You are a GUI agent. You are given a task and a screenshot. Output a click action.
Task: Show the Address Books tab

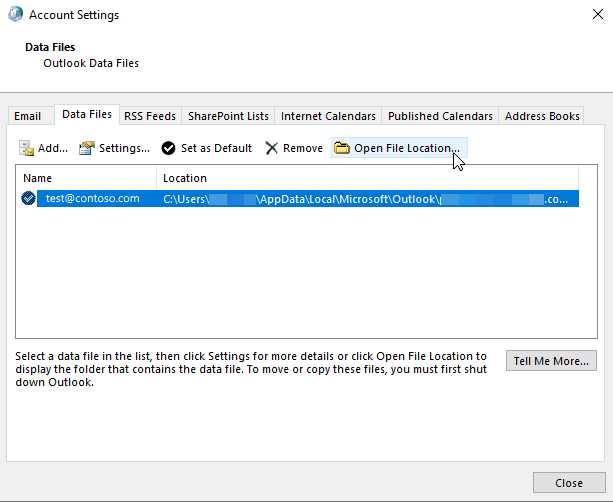[x=542, y=116]
